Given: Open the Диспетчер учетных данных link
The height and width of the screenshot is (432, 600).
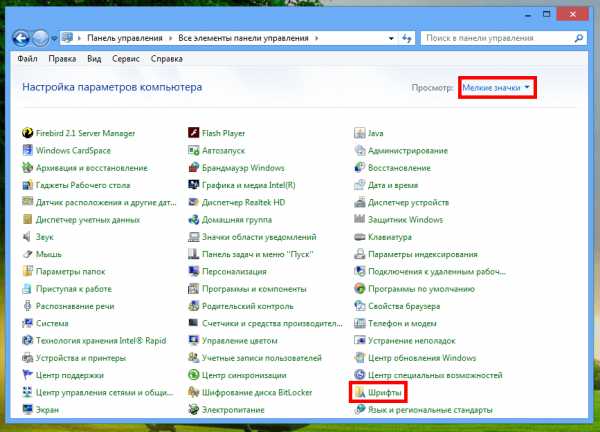Looking at the screenshot, I should (88, 220).
